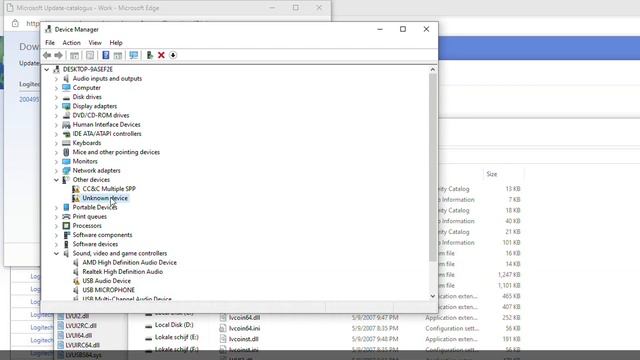This screenshot has height=360, width=640.
Task: Open the Action menu
Action: pos(71,42)
